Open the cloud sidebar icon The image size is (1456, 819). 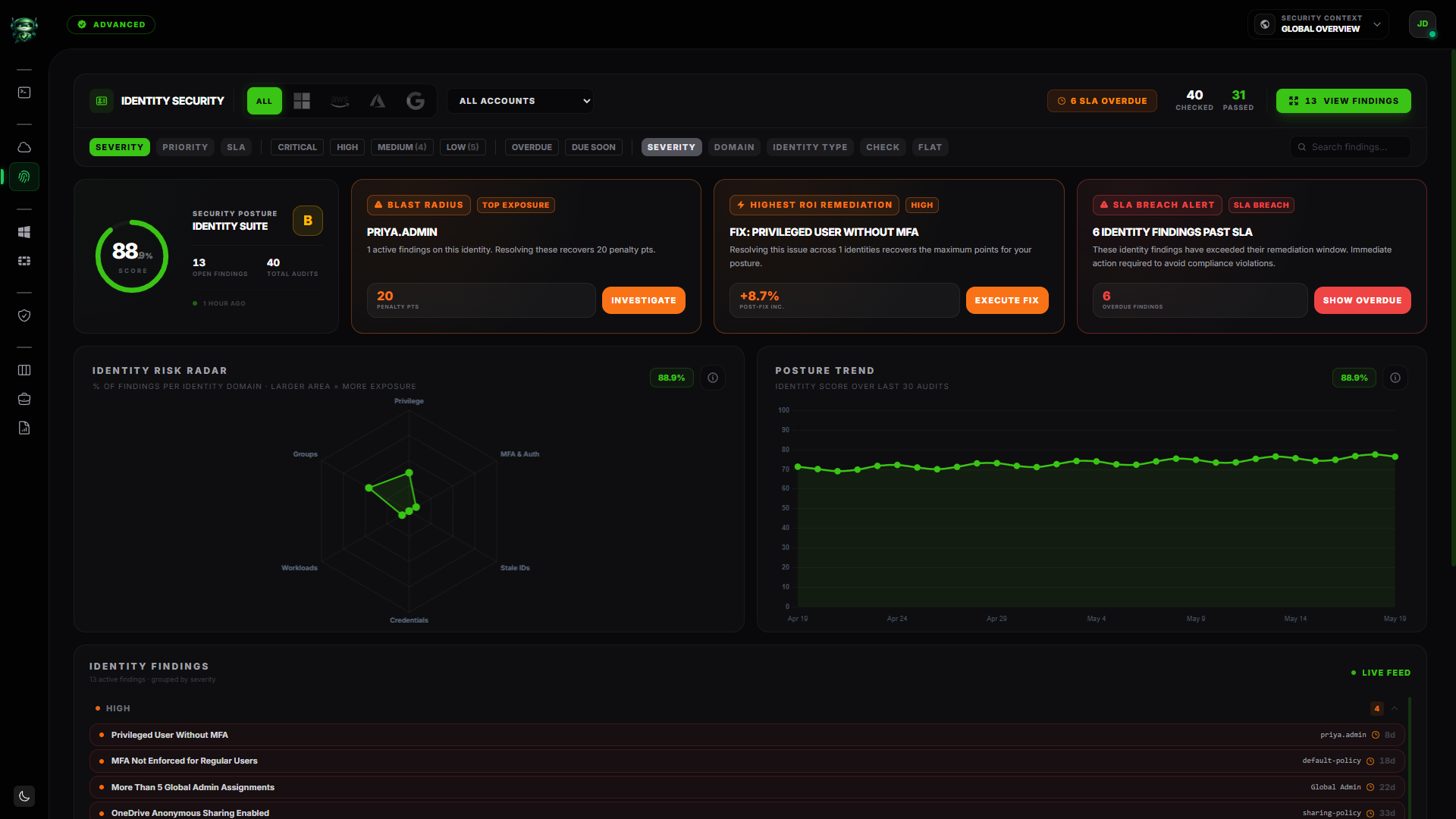point(24,147)
